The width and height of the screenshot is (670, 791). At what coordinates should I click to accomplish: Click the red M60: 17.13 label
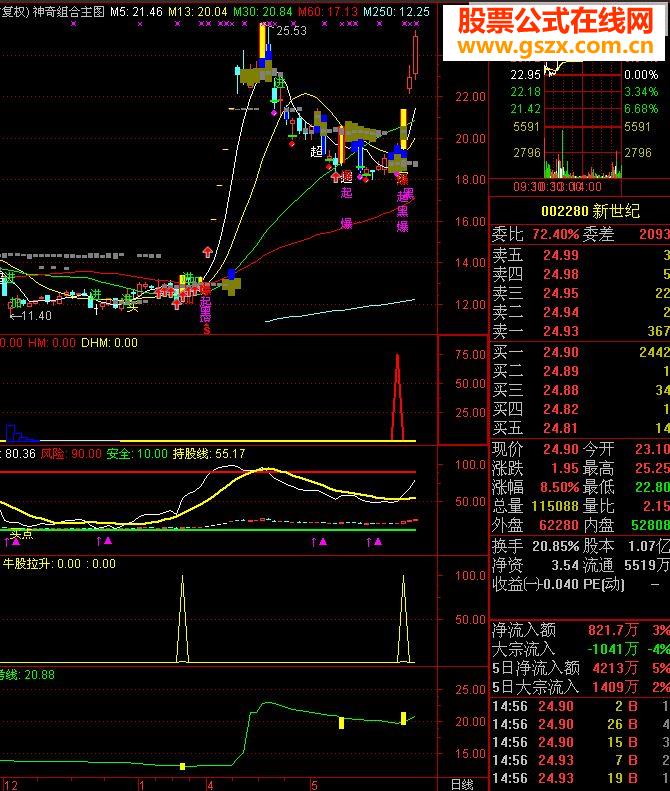328,12
